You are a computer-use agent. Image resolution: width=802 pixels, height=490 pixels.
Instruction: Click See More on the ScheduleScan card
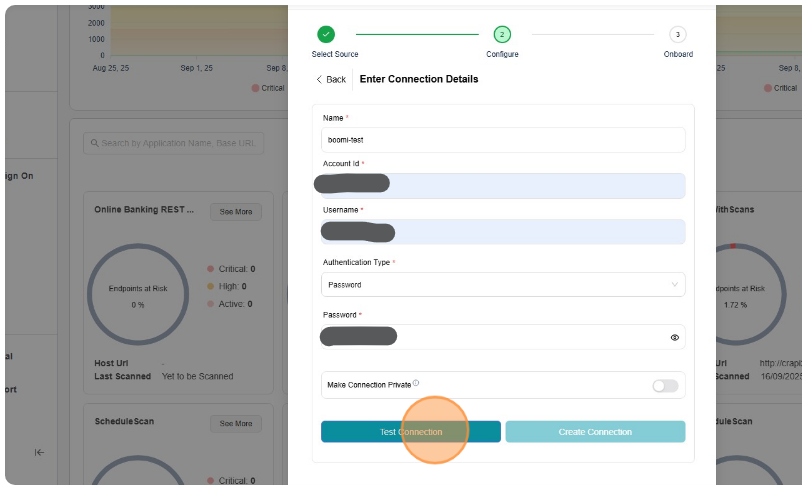236,424
